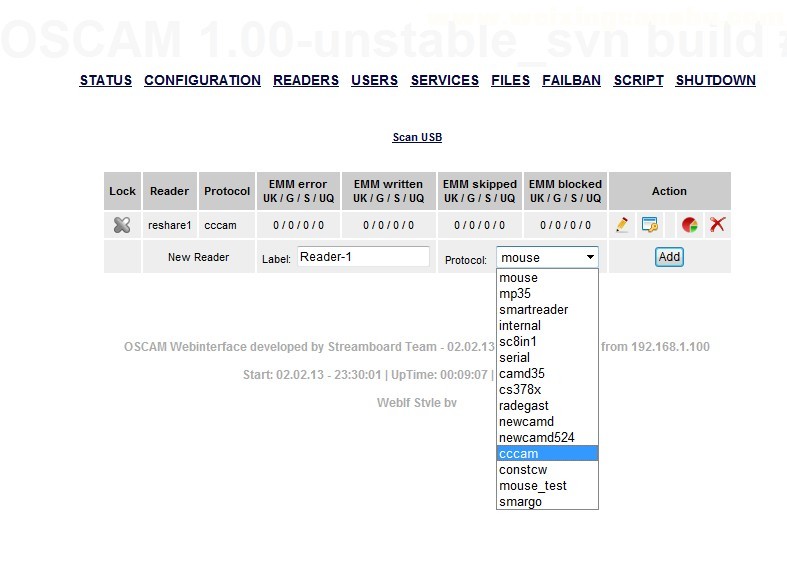Select mp35 protocol option
Screen dimensions: 787x573
[x=547, y=294]
